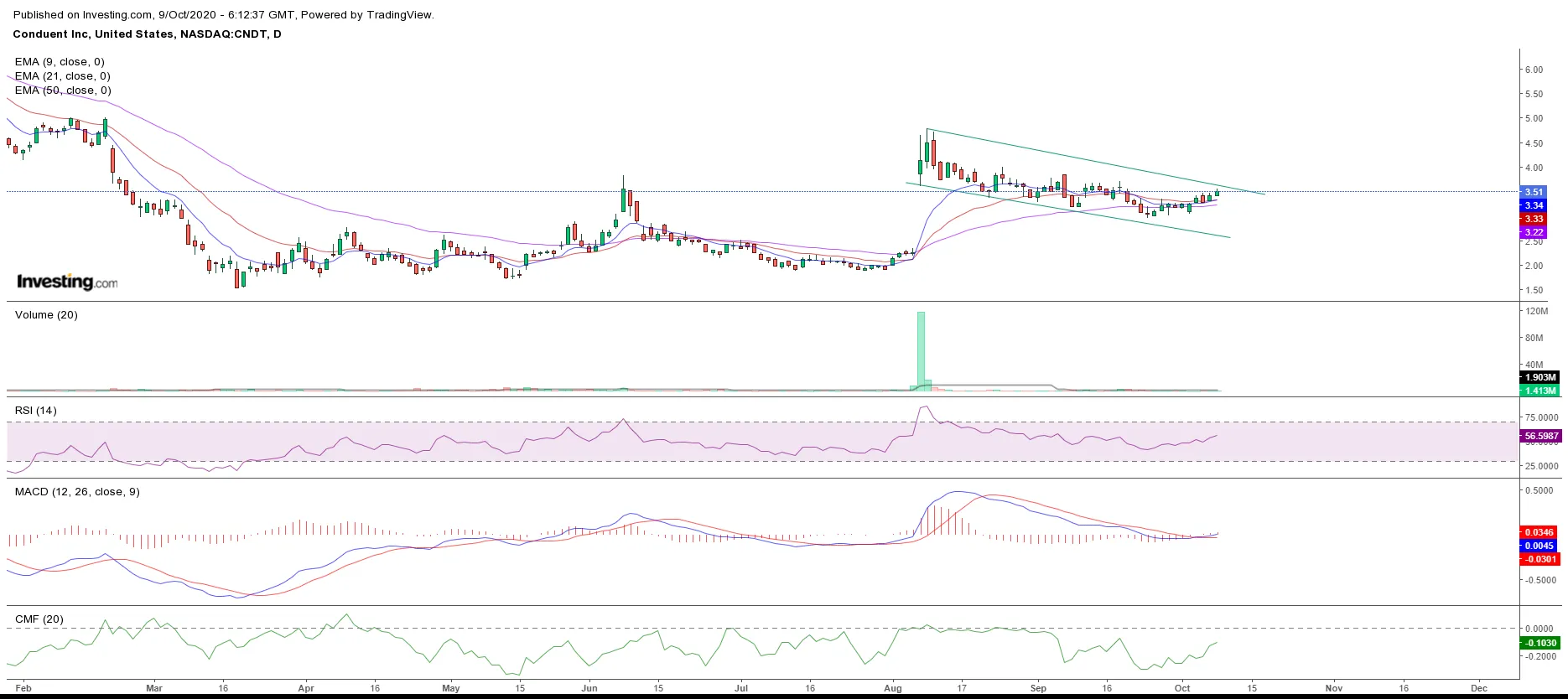Click the Investing.com logo watermark

(67, 282)
